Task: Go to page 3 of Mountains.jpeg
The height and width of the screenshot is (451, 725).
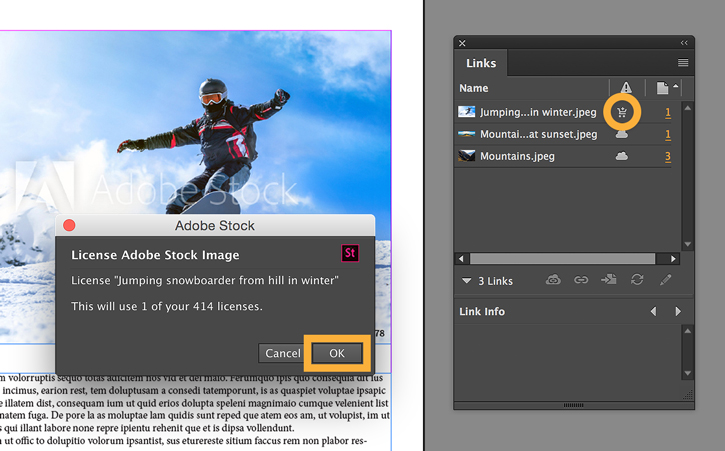Action: pos(668,157)
